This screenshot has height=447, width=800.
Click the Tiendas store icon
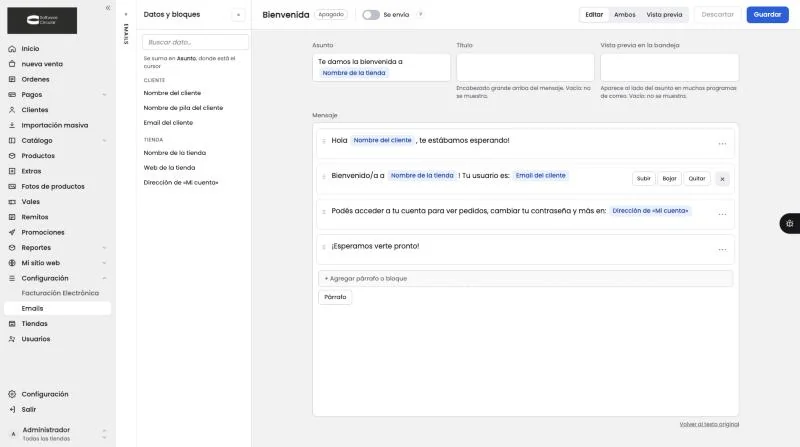click(12, 324)
